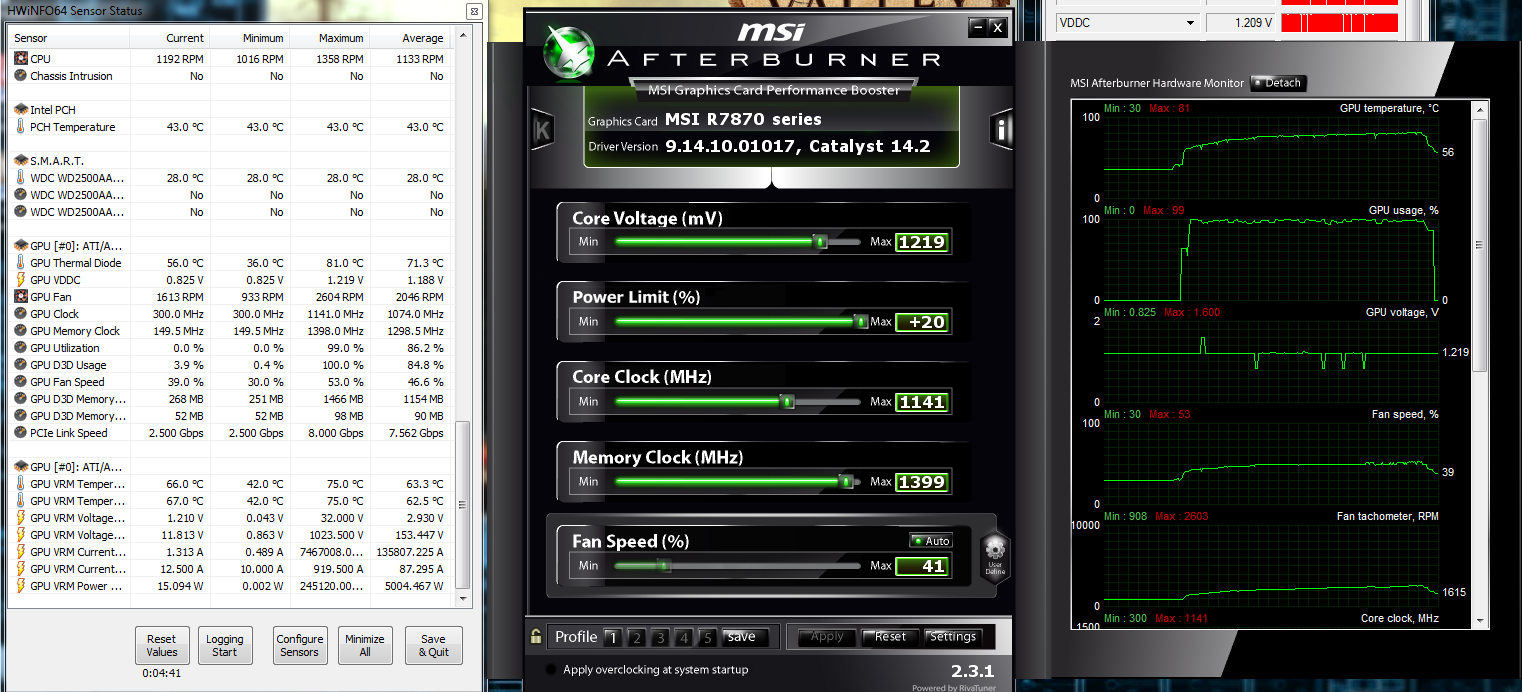Open the information panel via i icon

coord(1001,130)
